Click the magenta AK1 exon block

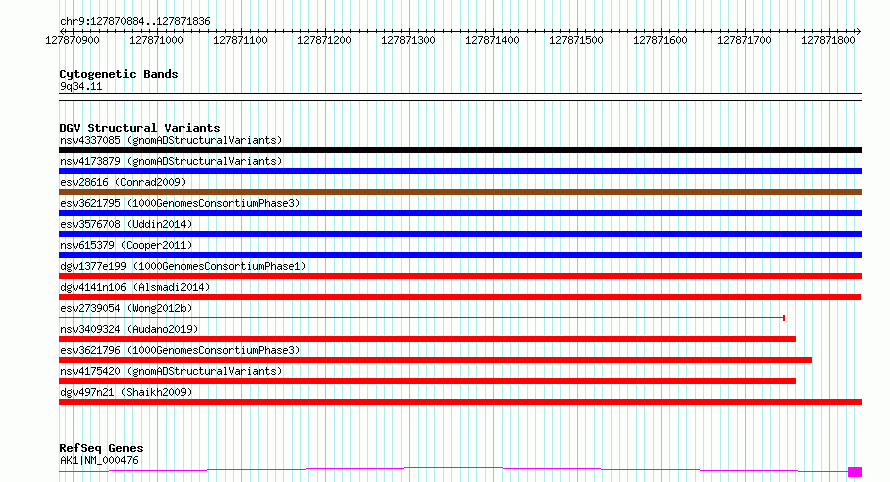(x=855, y=472)
